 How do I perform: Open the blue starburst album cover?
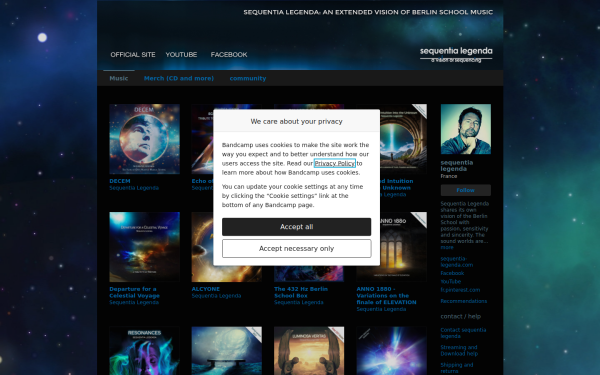pos(392,351)
